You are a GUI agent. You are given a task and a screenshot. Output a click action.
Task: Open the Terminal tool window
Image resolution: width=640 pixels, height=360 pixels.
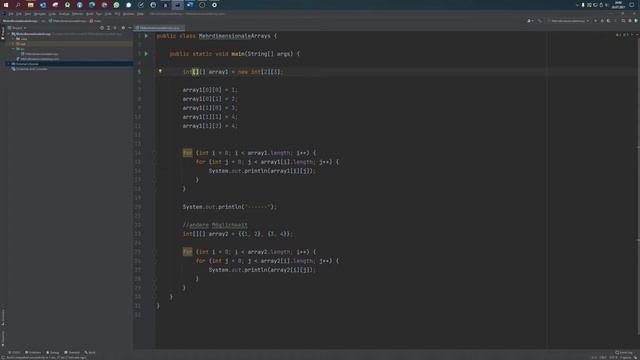coord(72,352)
